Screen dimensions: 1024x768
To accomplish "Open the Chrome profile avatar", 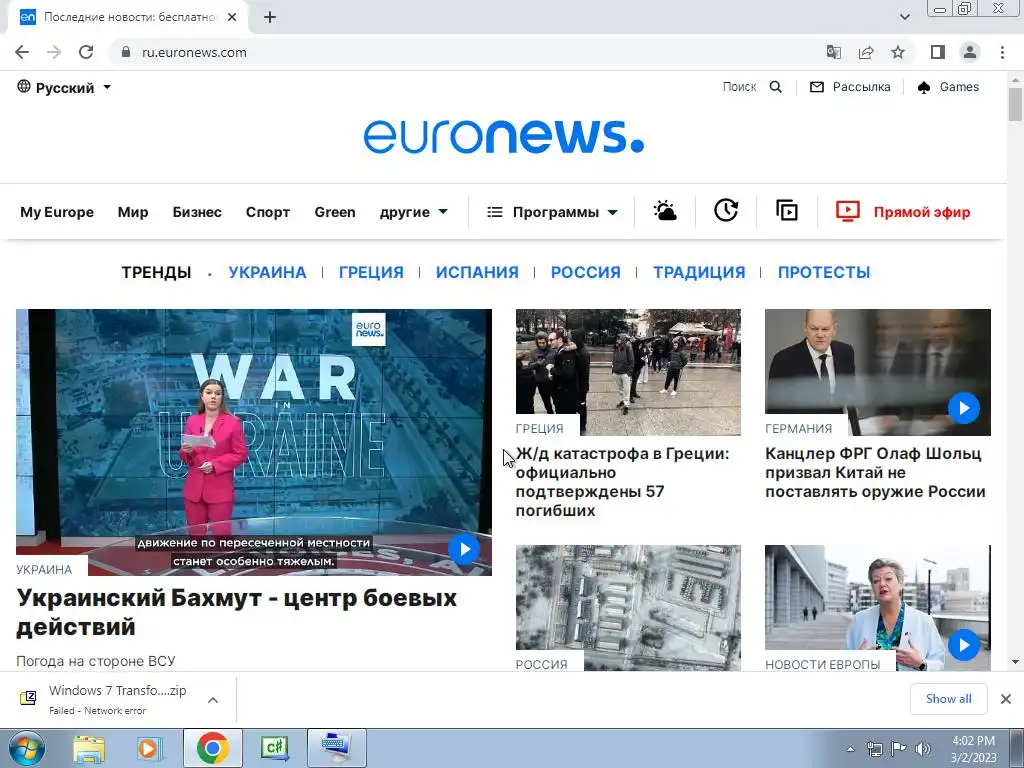I will pos(970,52).
